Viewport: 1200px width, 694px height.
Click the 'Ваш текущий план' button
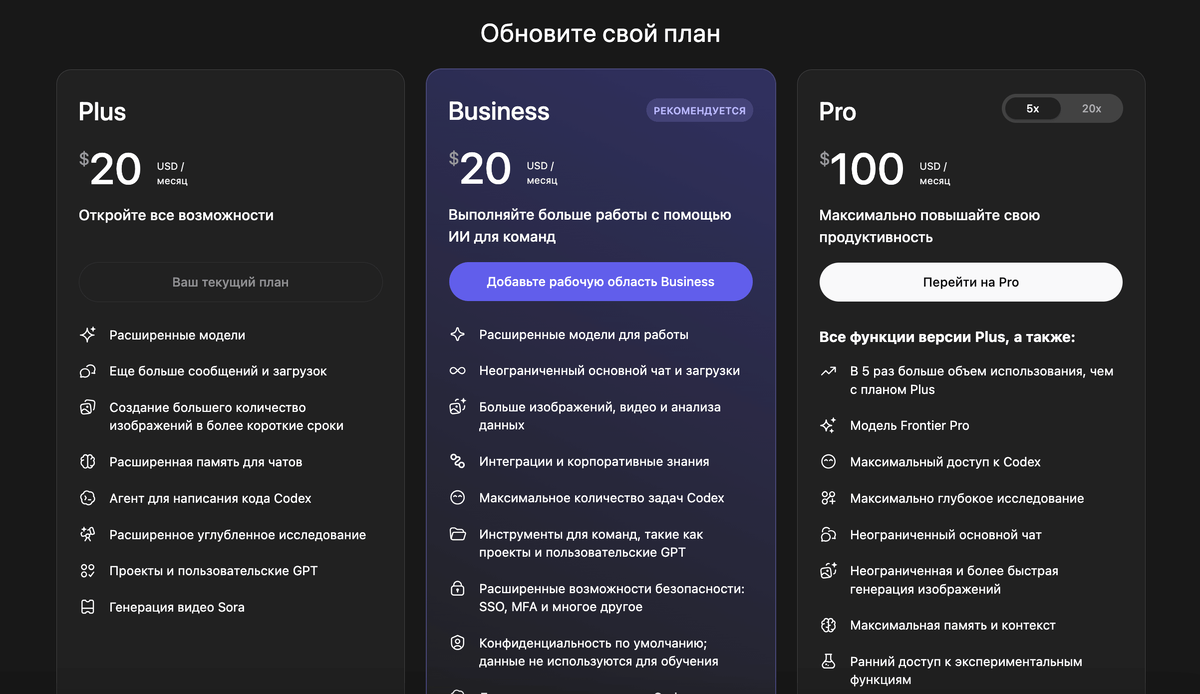[x=230, y=282]
